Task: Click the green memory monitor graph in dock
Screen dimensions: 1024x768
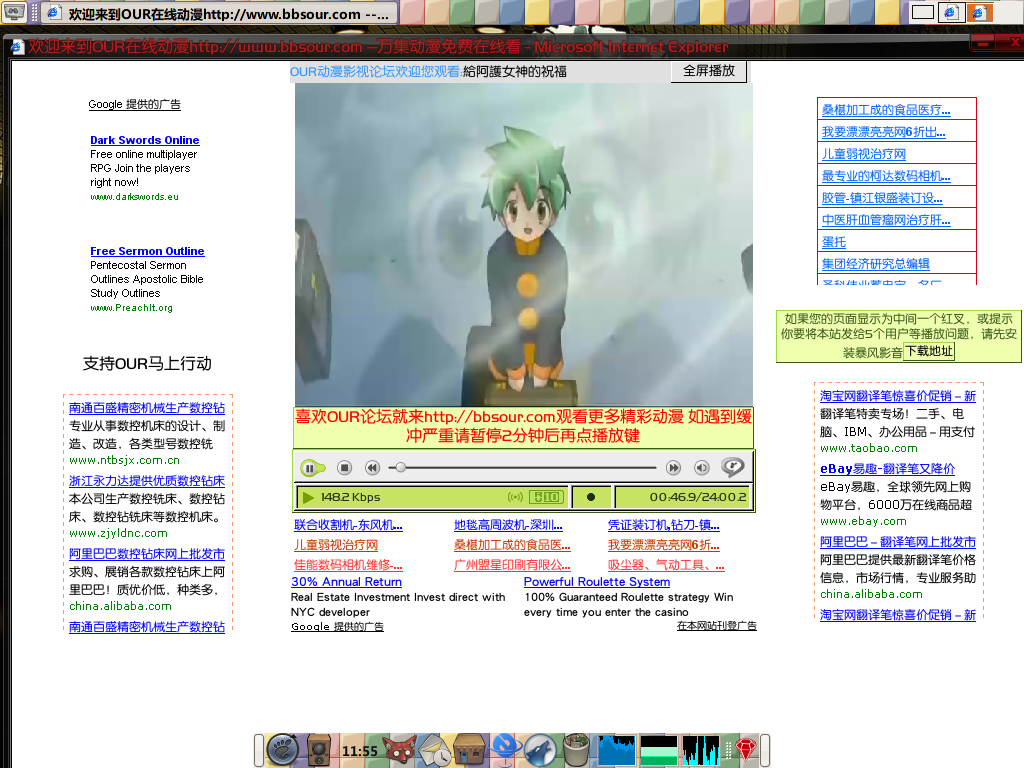Action: point(658,750)
